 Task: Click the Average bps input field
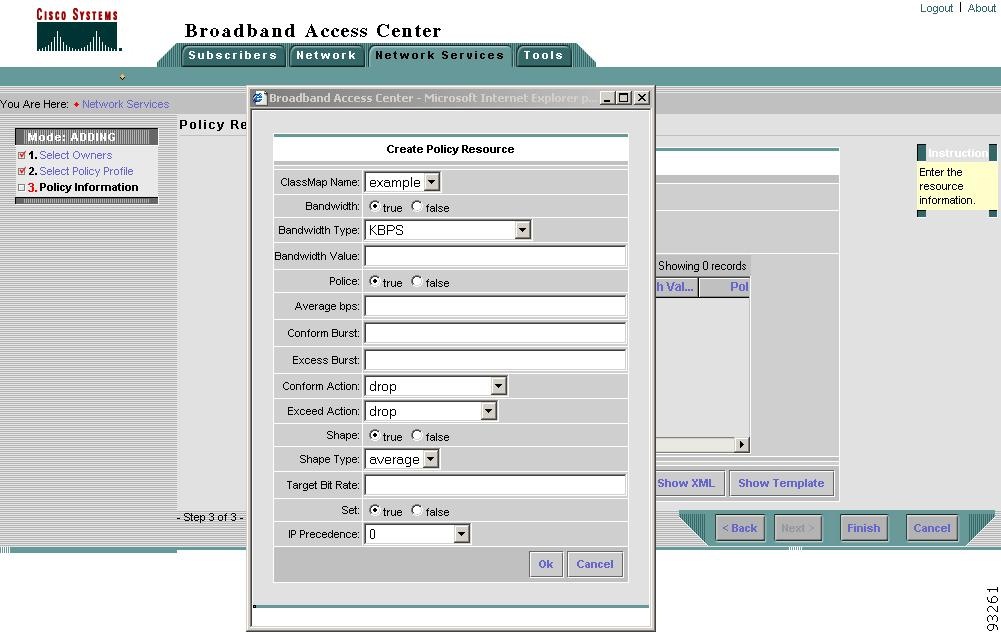click(x=495, y=306)
